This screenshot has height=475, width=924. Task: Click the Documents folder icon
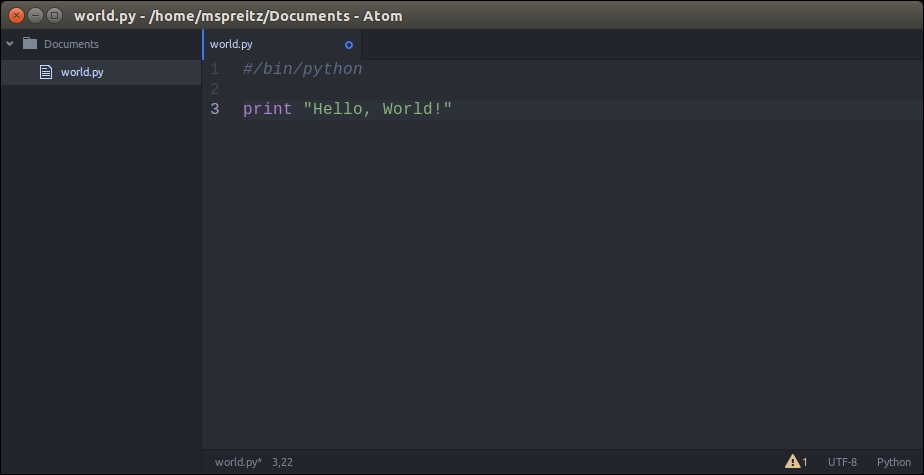point(29,44)
